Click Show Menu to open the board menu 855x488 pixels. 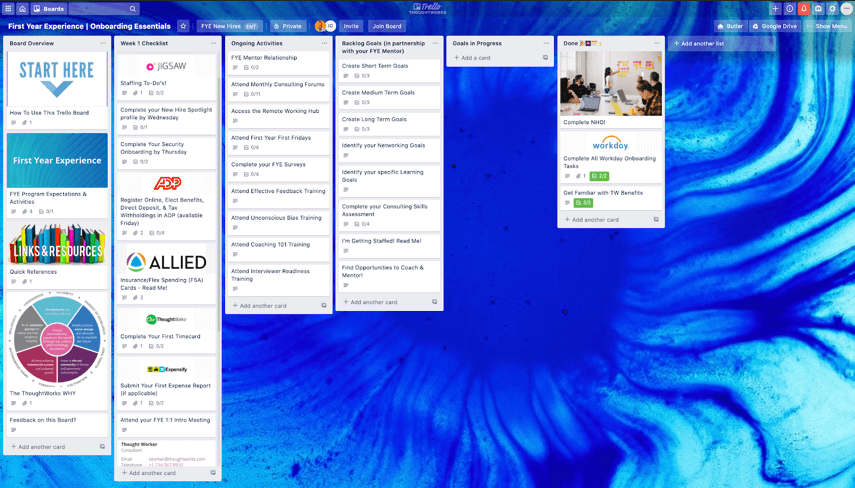(828, 26)
